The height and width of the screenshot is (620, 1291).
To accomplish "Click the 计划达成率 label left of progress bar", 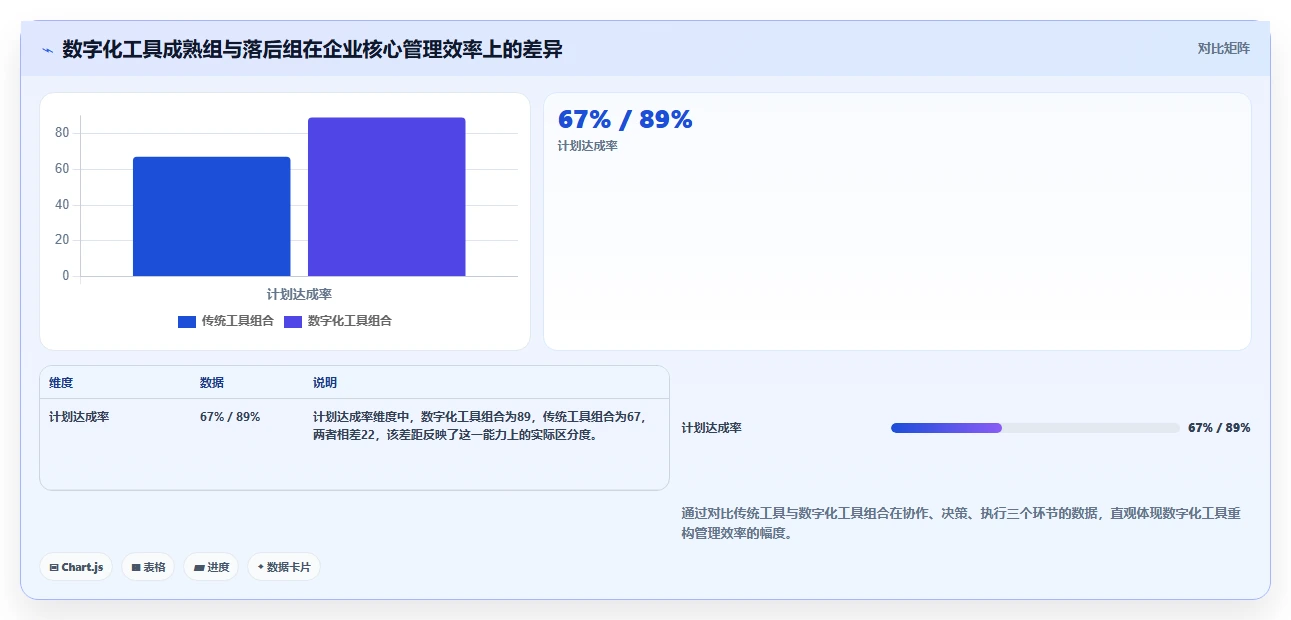I will 712,428.
